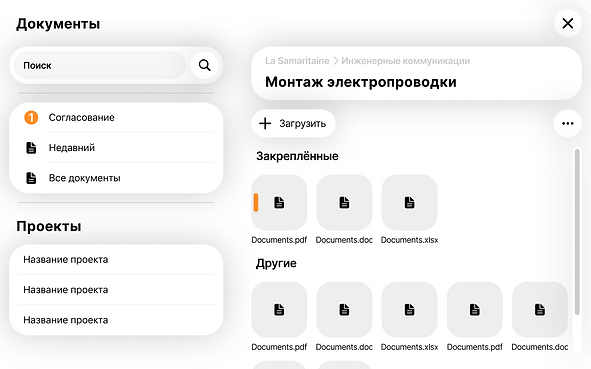Screen dimensions: 591x369
Task: Click pinned Documents.doc file name label
Action: coord(344,240)
